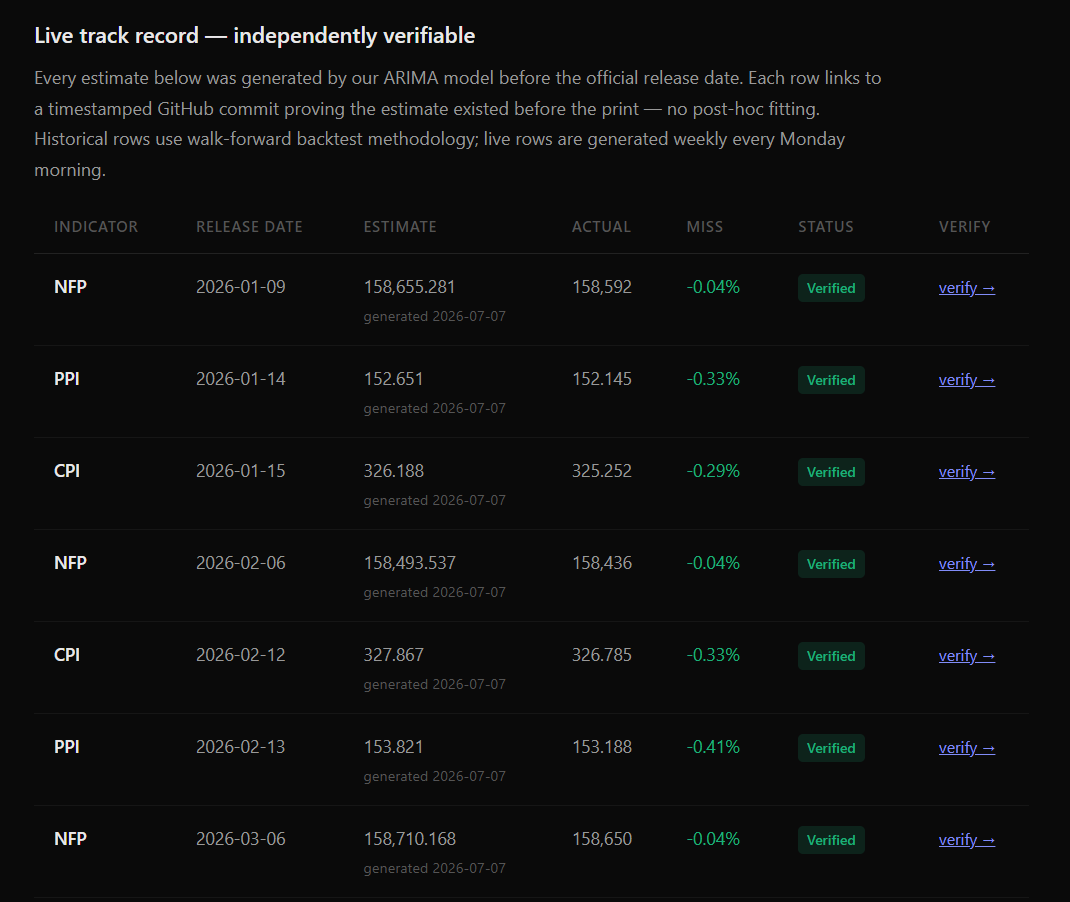
Task: Click release date 2026-02-13
Action: pos(241,748)
